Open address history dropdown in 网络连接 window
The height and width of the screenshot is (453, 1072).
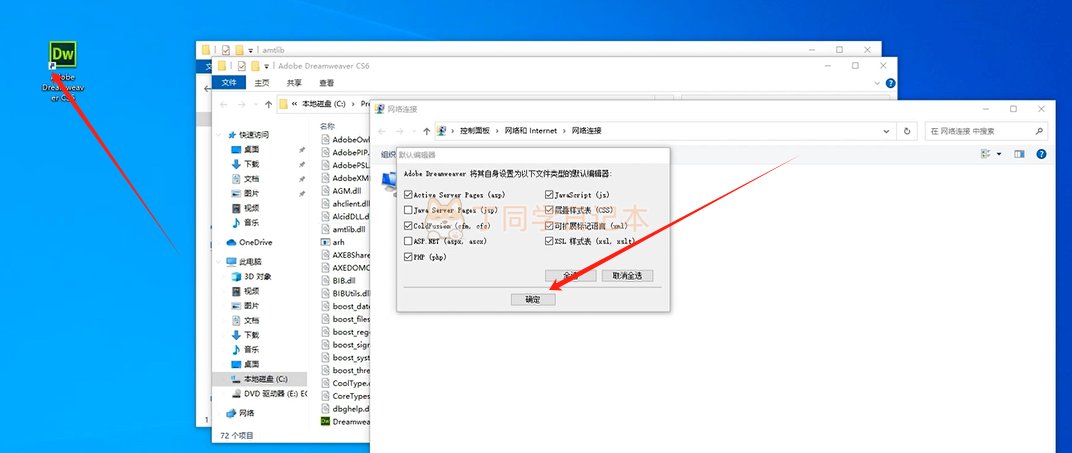click(x=887, y=131)
